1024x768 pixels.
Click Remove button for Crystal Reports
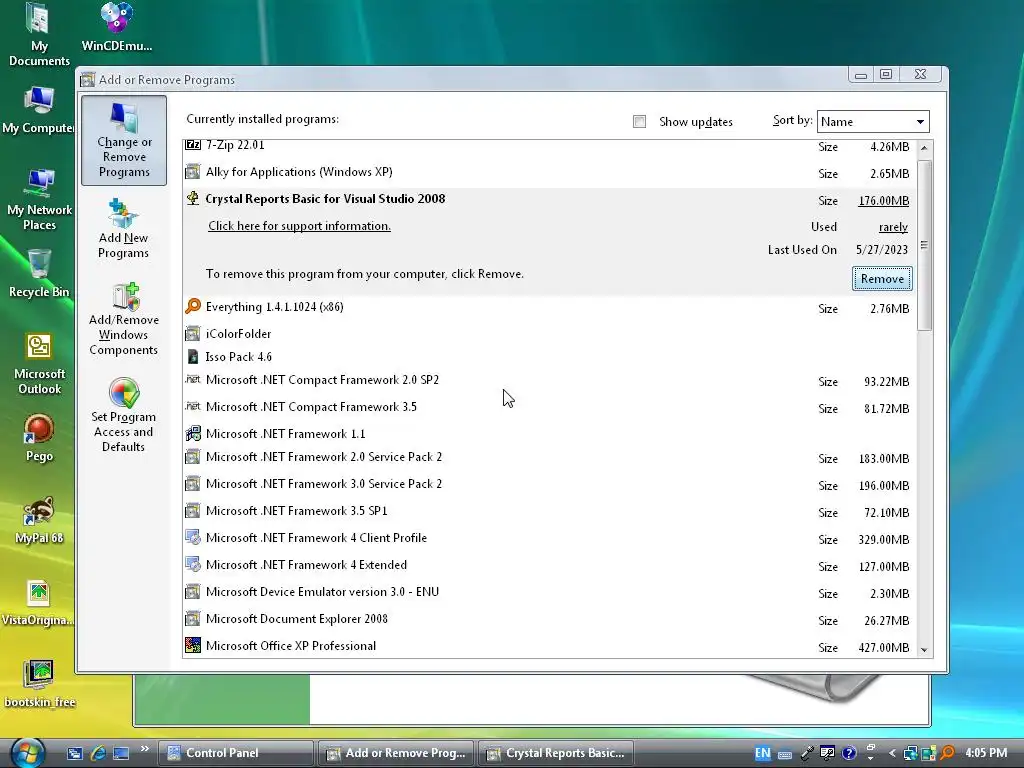882,279
